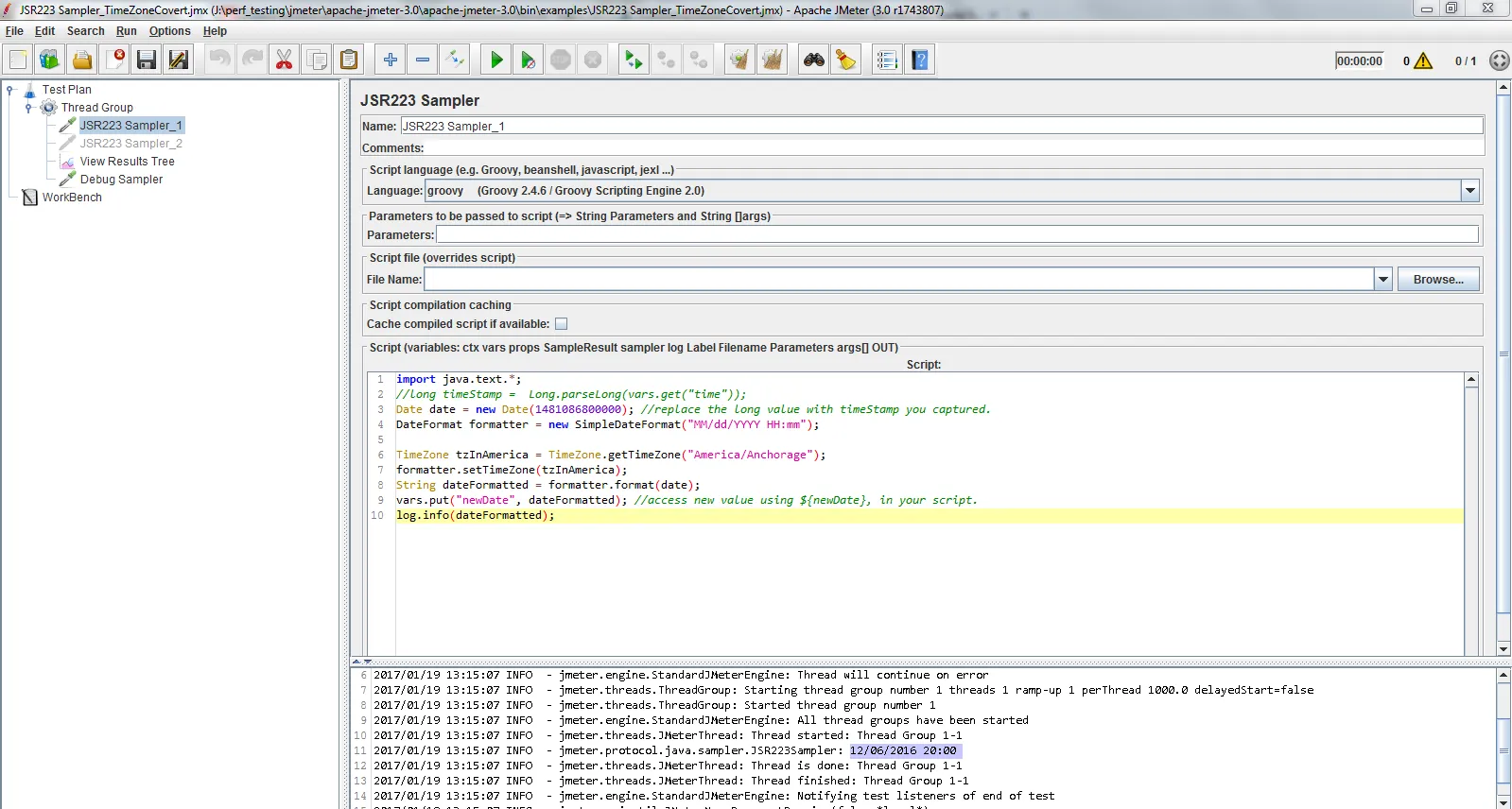Click the Cut scissors icon

(x=284, y=60)
